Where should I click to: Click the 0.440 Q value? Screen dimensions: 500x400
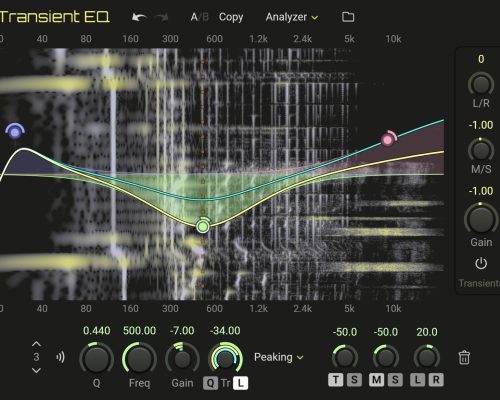pos(96,331)
